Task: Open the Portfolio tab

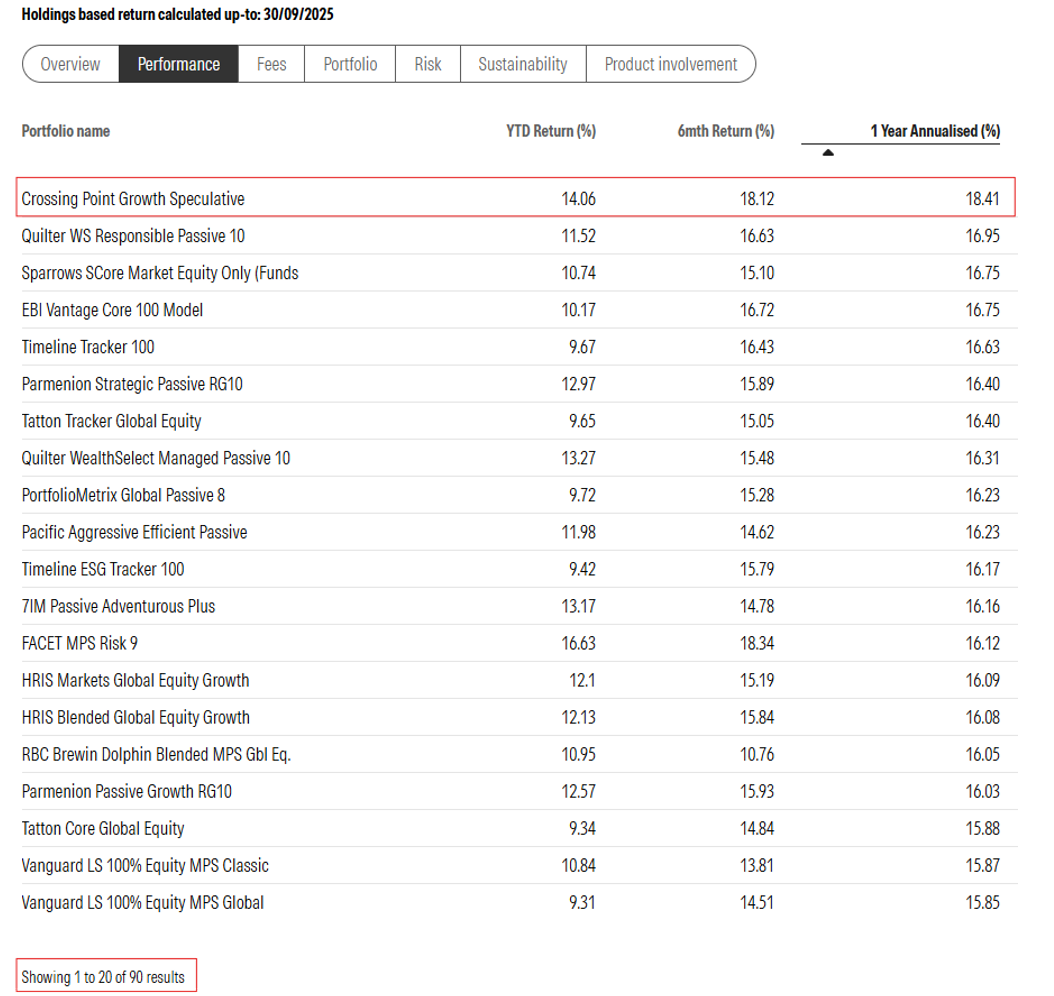Action: [x=350, y=64]
